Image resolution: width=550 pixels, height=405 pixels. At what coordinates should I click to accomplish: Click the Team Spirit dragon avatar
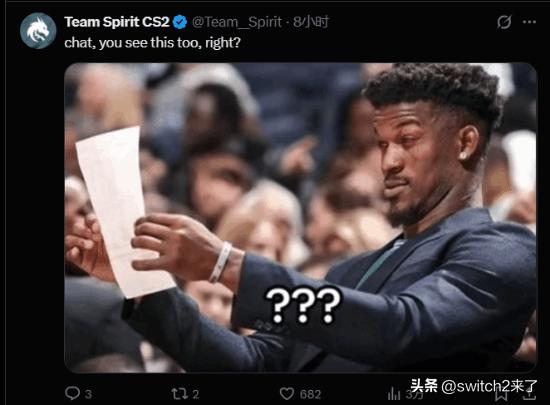[x=38, y=31]
